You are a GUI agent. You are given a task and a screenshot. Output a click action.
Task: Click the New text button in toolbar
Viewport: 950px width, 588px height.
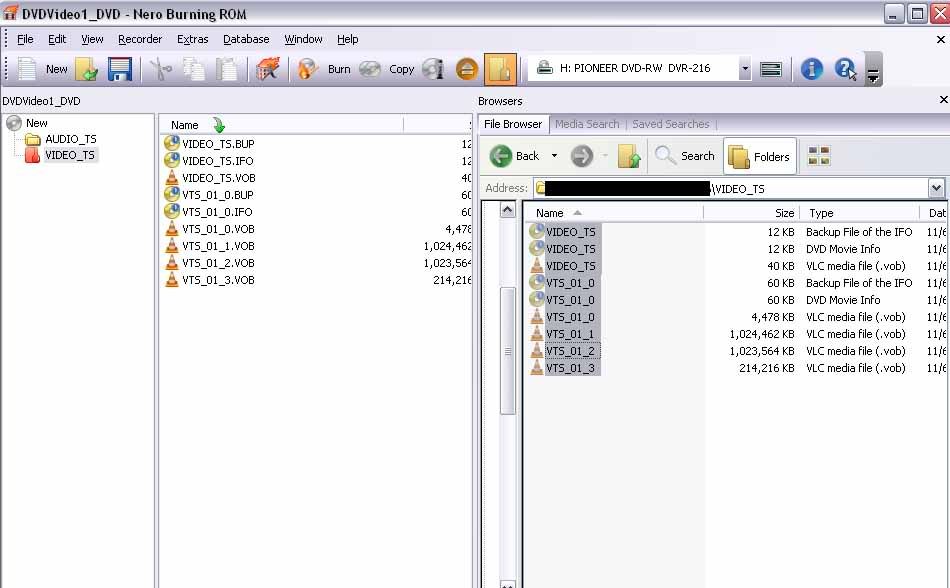(56, 69)
